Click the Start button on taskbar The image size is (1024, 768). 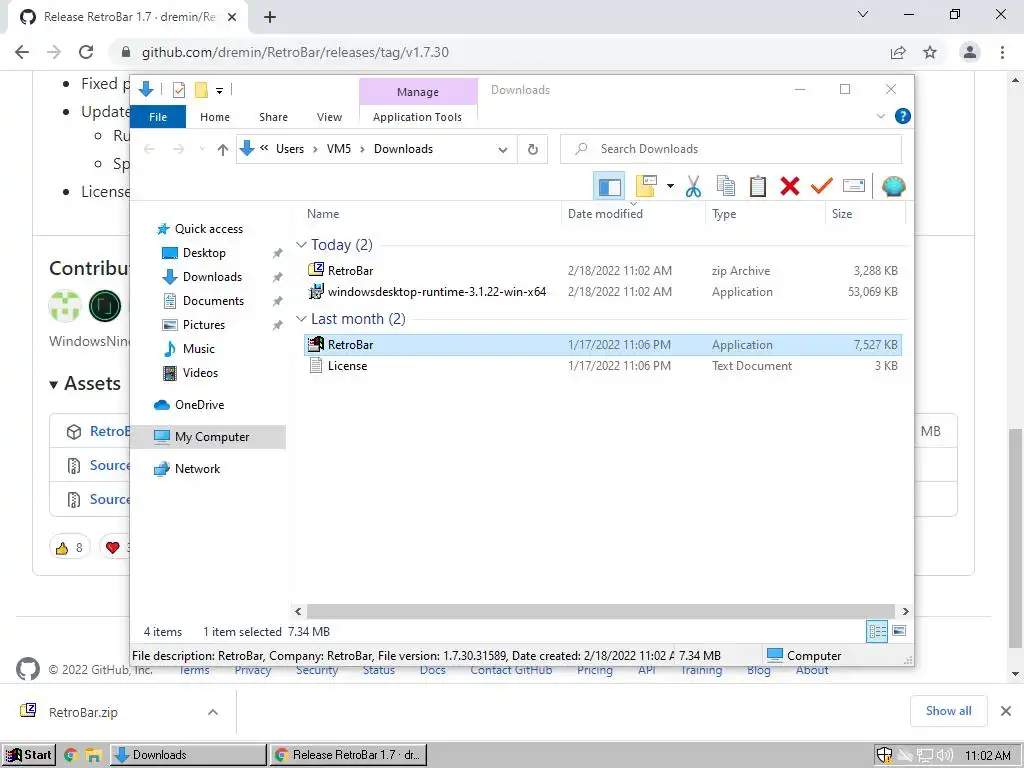pos(29,755)
